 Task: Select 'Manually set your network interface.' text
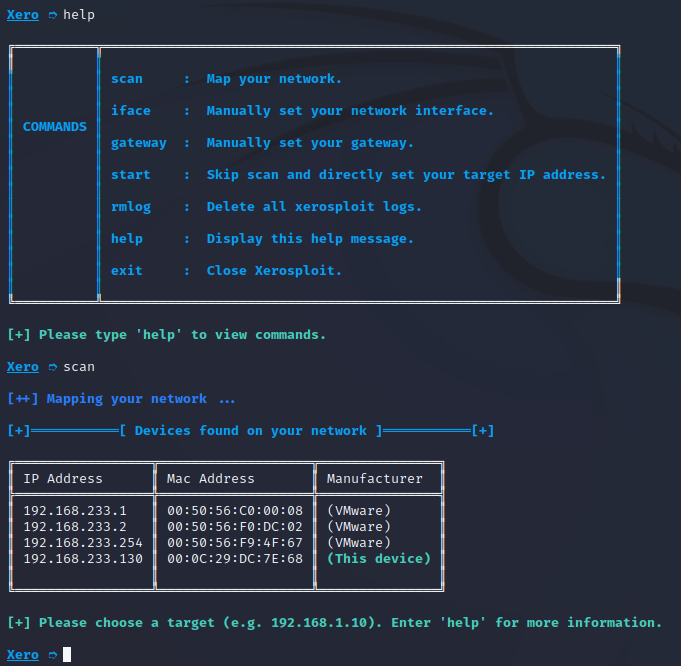350,111
